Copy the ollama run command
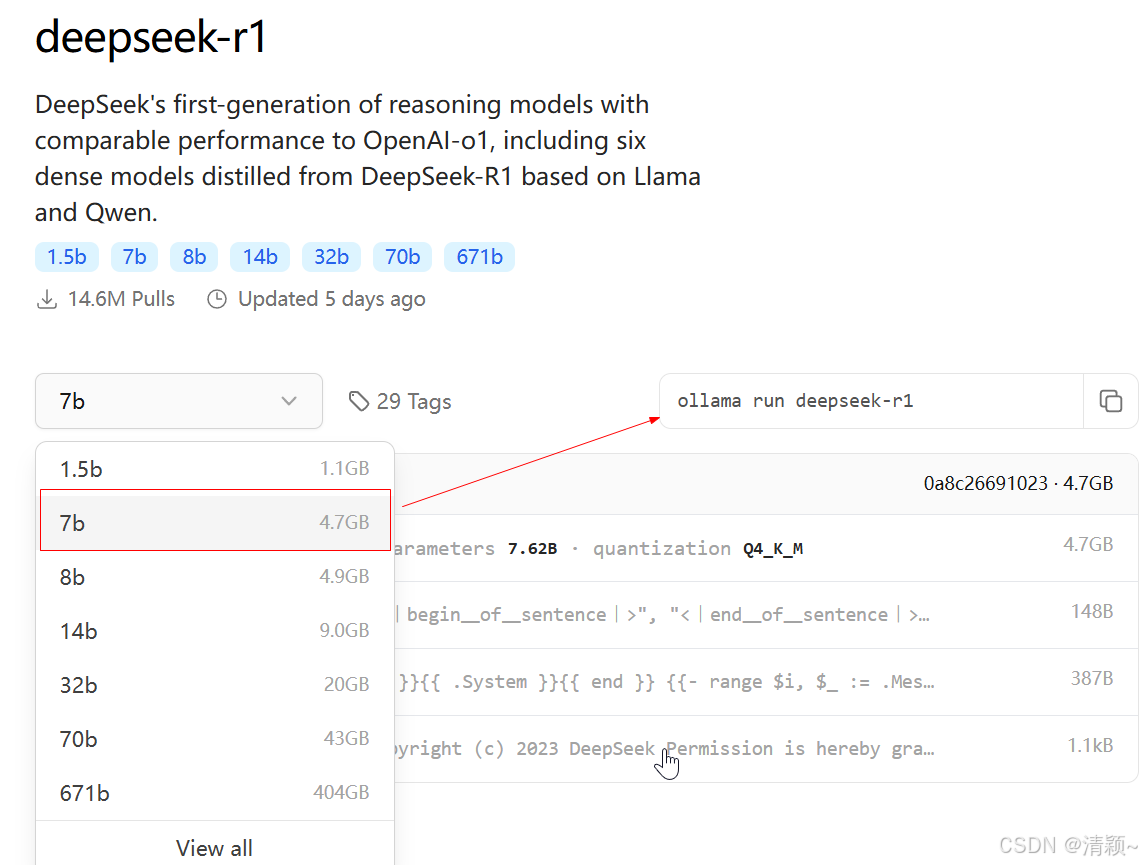Viewport: 1142px width, 865px height. point(1110,401)
